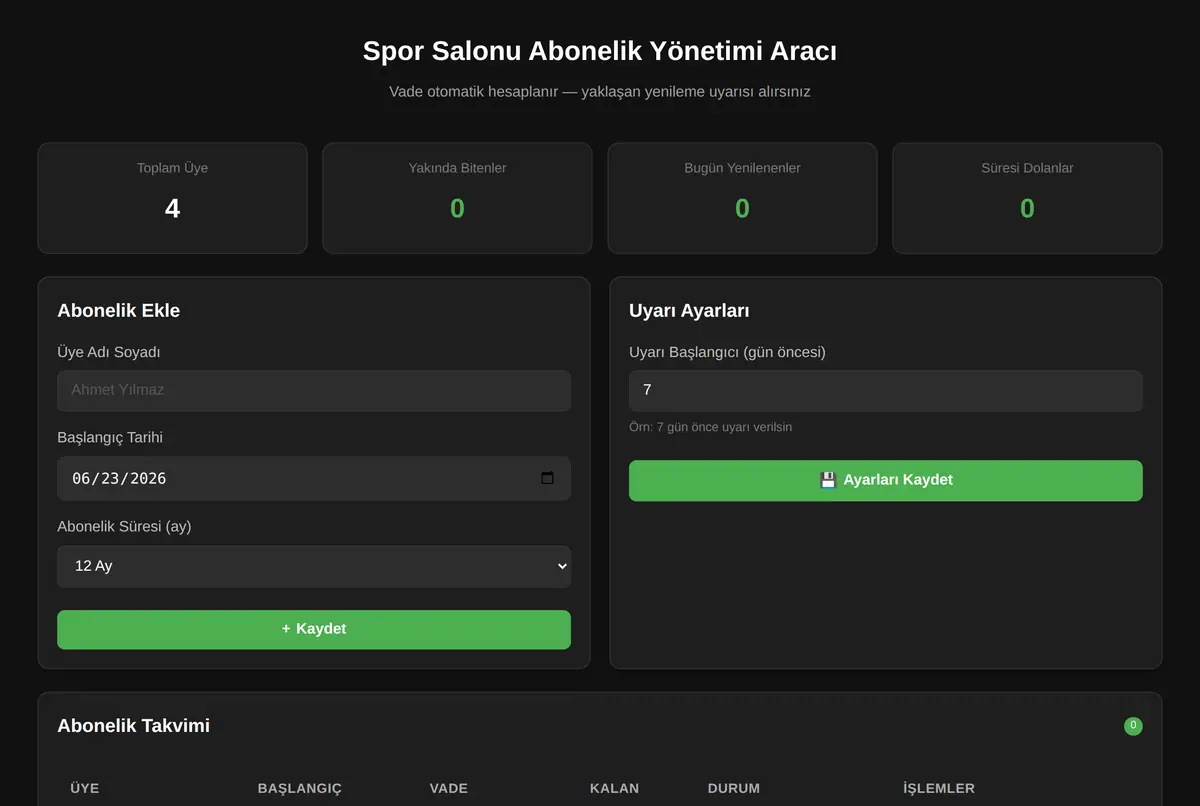Open the calendar picker in Başlangıç Tarihi
Screen dimensions: 1200x806
(x=547, y=478)
